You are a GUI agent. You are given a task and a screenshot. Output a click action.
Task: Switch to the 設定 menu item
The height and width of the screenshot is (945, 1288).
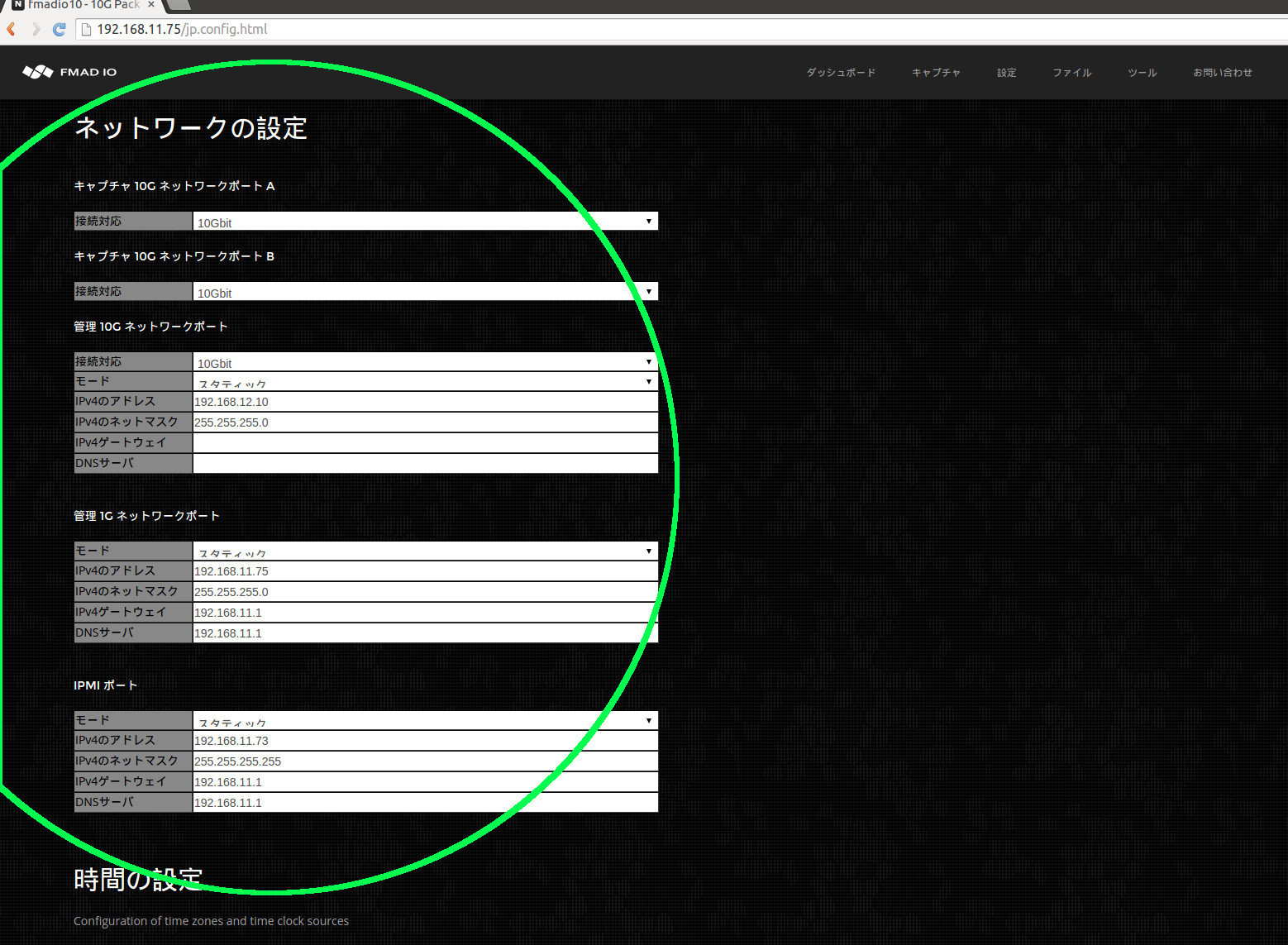(x=1006, y=73)
